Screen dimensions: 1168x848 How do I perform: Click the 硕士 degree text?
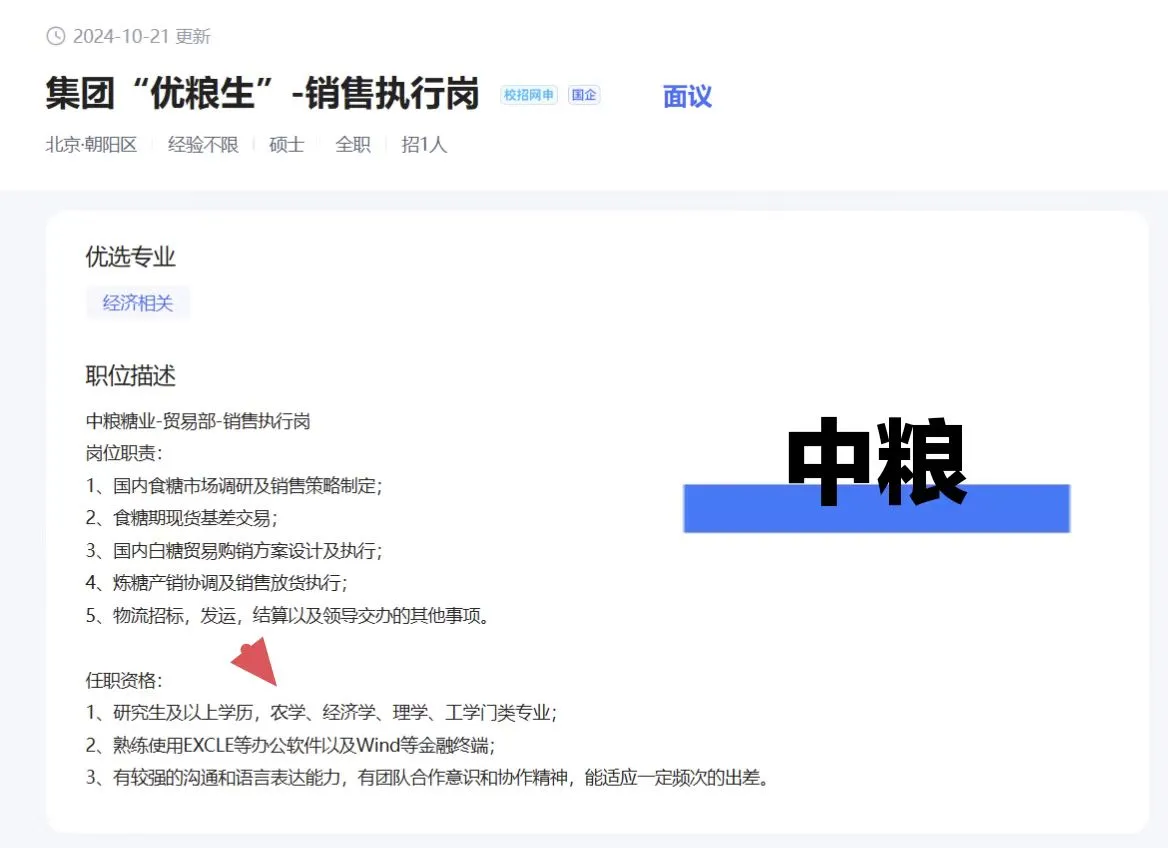tap(287, 145)
